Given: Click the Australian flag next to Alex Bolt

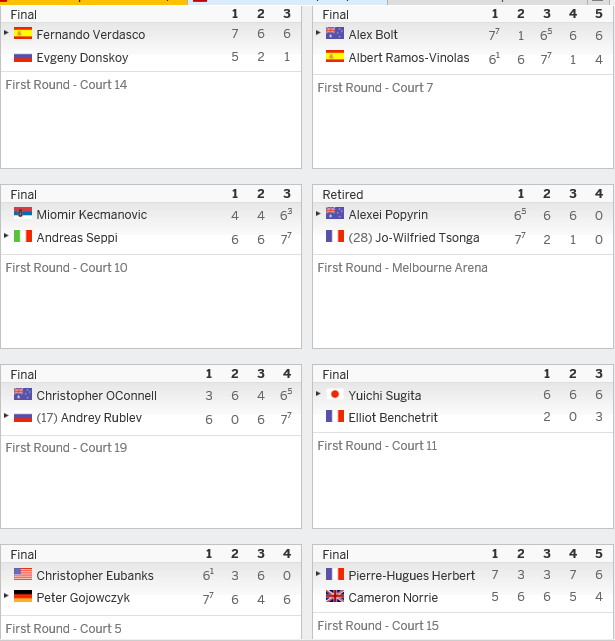Looking at the screenshot, I should click(335, 33).
